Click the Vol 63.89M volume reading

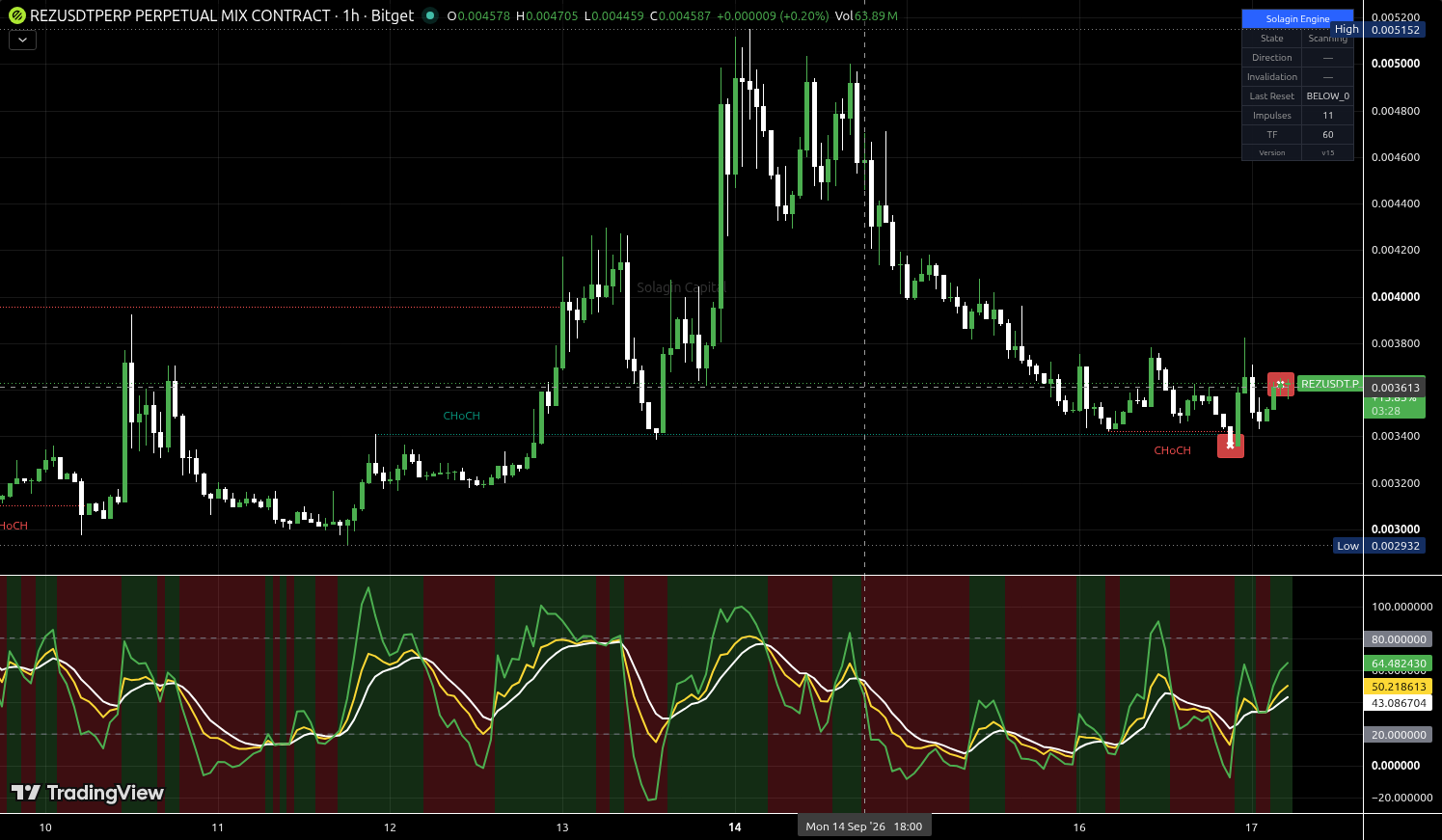pos(866,16)
